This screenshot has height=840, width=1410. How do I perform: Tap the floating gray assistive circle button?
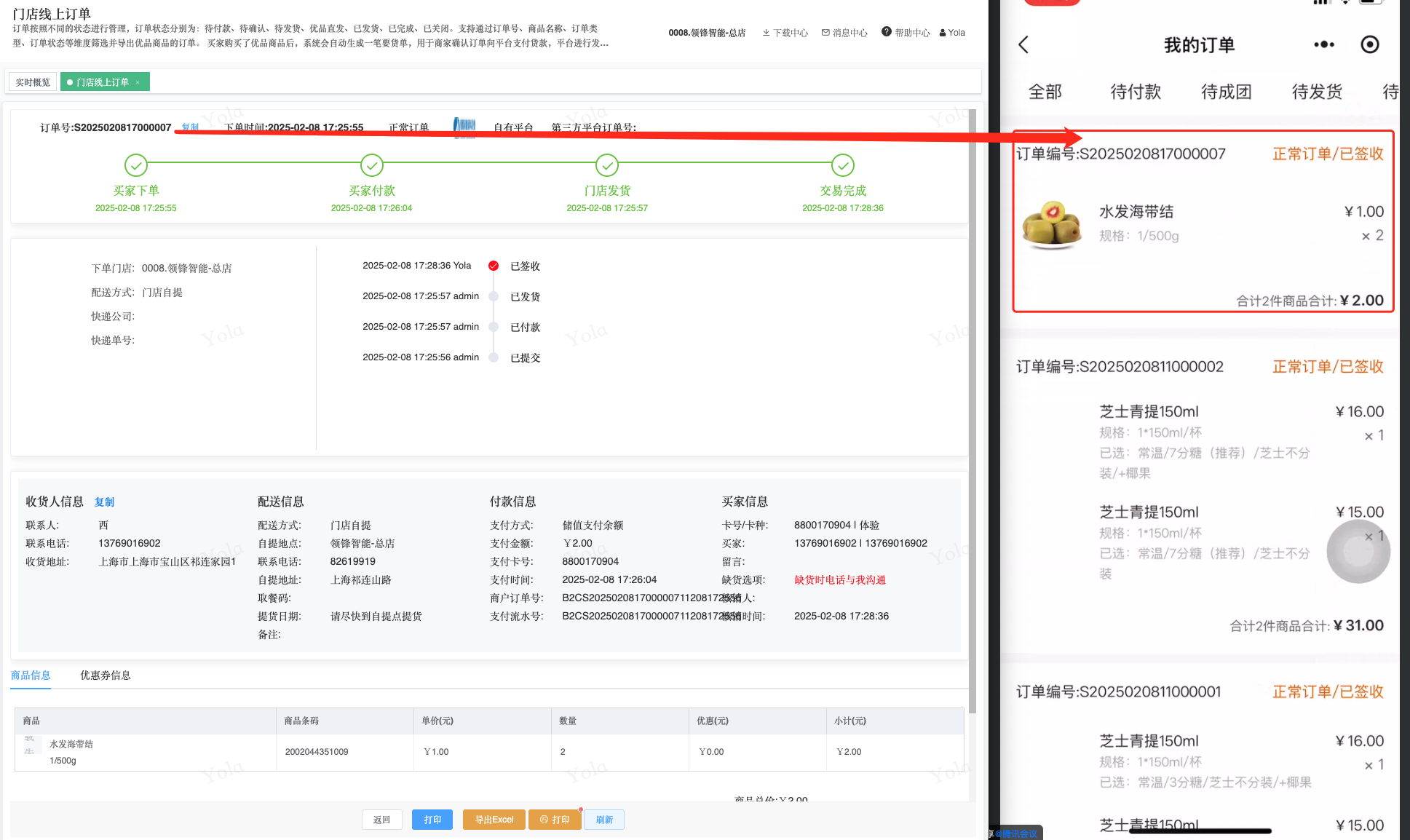pyautogui.click(x=1358, y=552)
